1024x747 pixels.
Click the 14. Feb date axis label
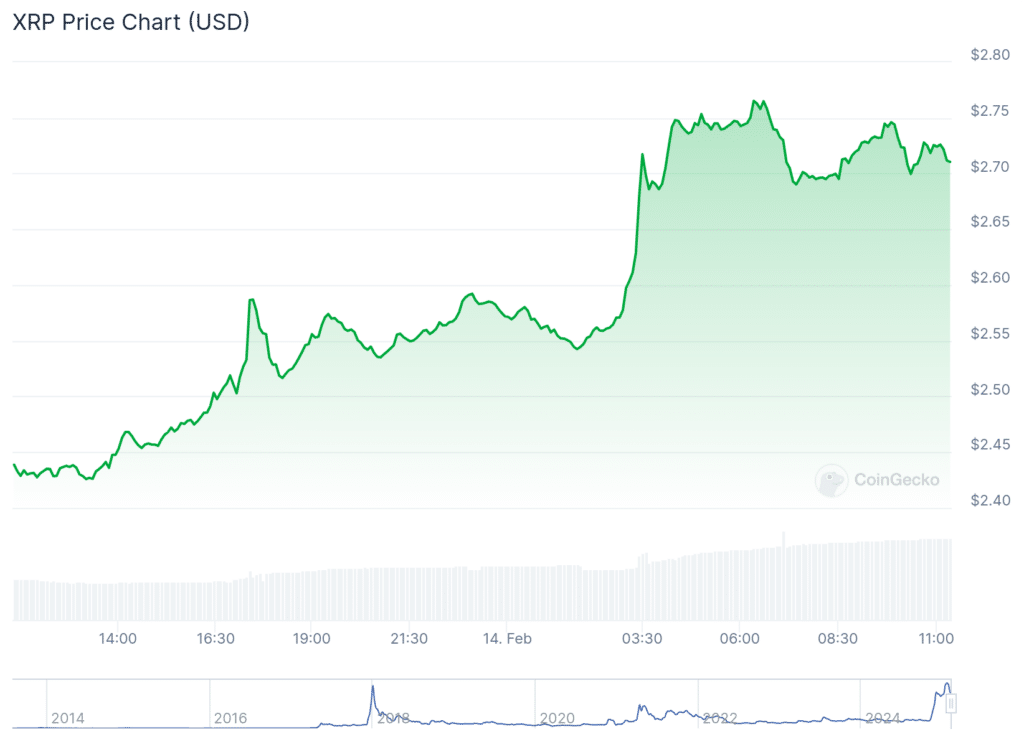point(506,638)
